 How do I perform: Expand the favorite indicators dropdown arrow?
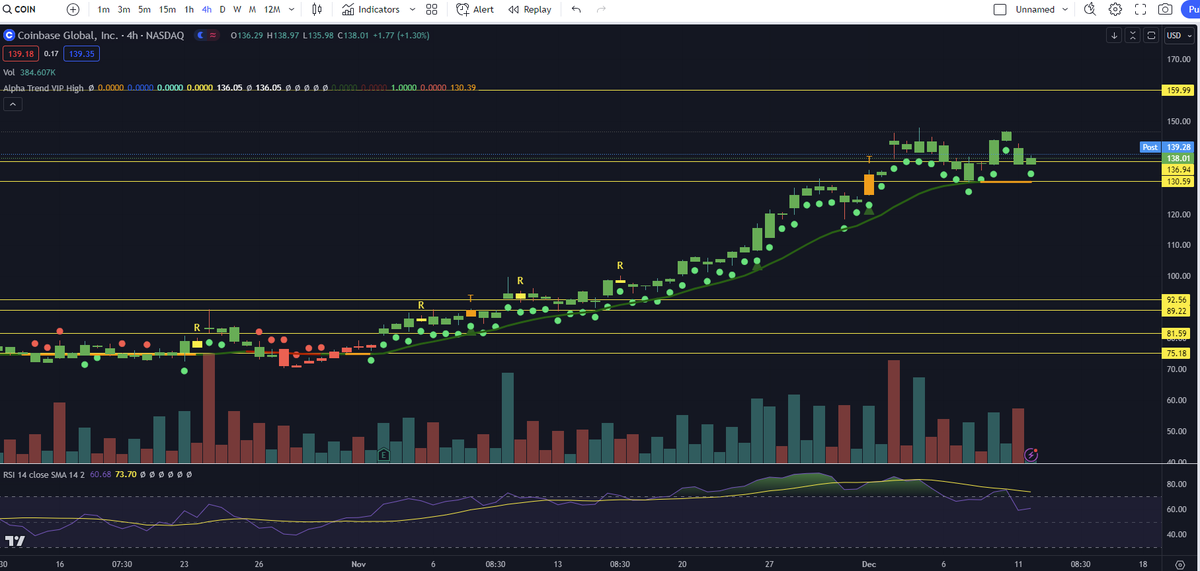point(410,9)
